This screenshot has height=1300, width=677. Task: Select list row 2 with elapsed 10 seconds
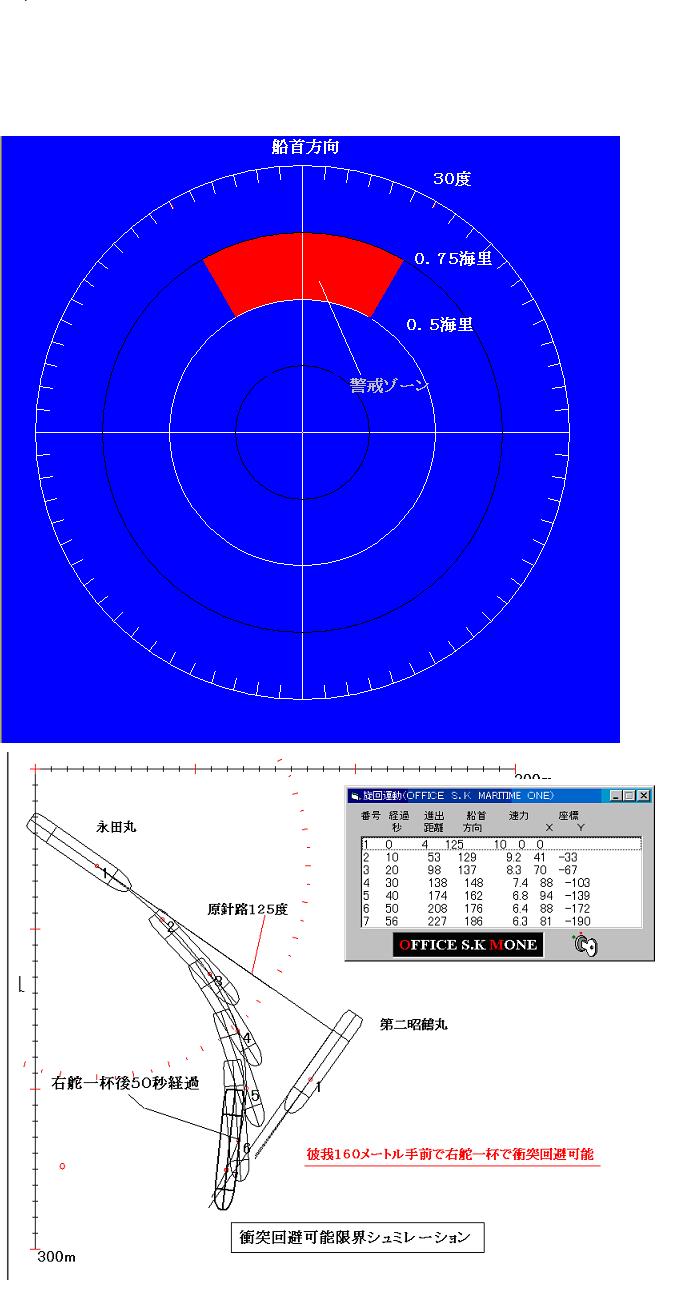click(x=500, y=857)
